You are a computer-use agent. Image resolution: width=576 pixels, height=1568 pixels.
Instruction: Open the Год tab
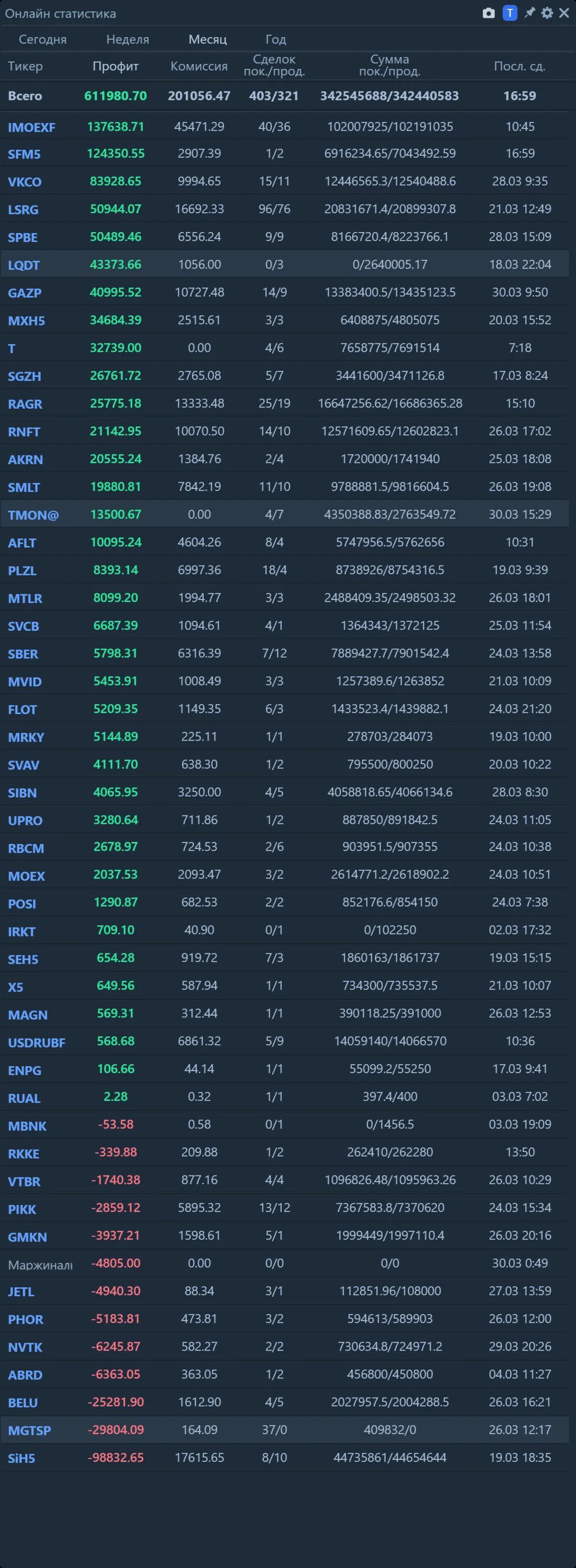coord(276,39)
